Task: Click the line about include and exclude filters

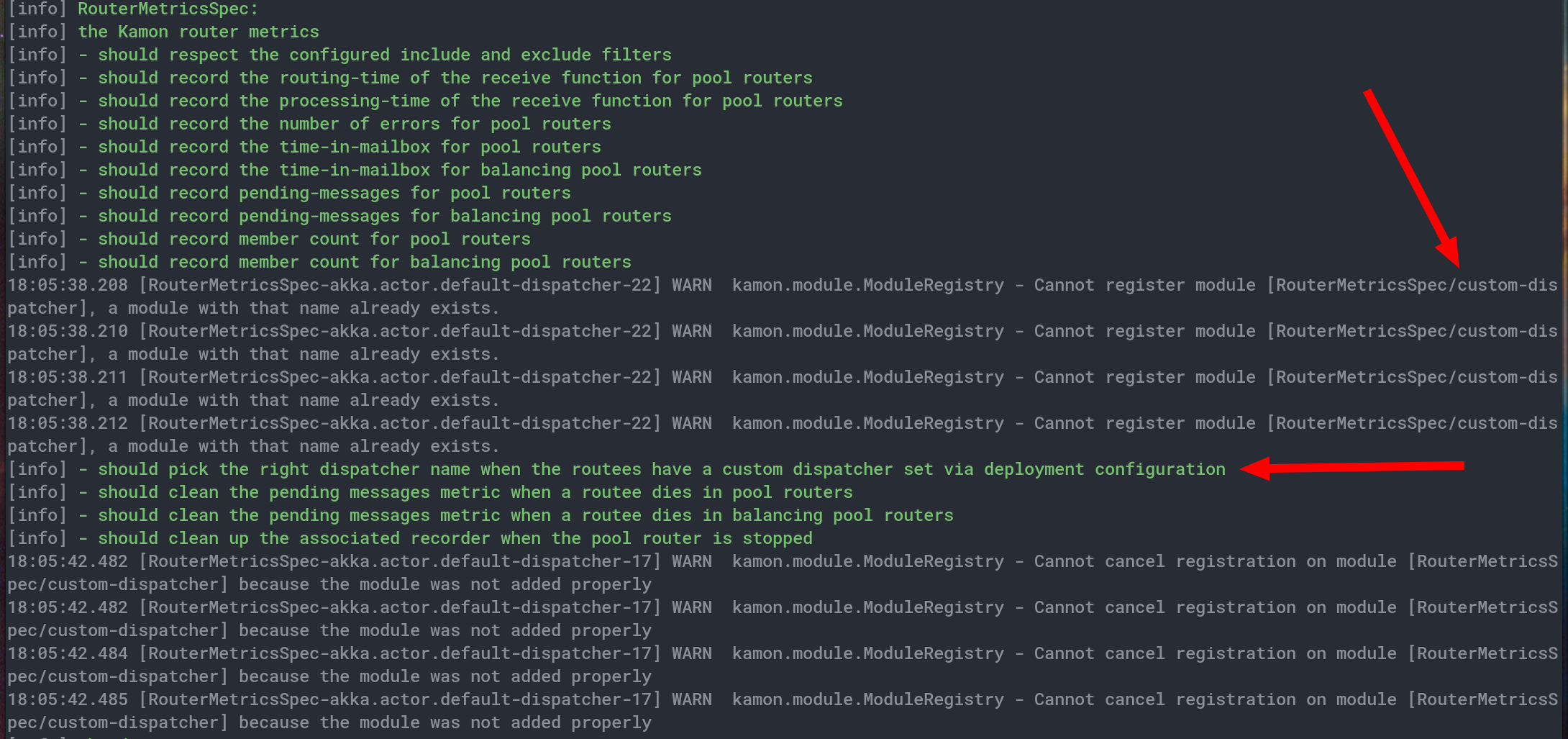Action: click(338, 55)
